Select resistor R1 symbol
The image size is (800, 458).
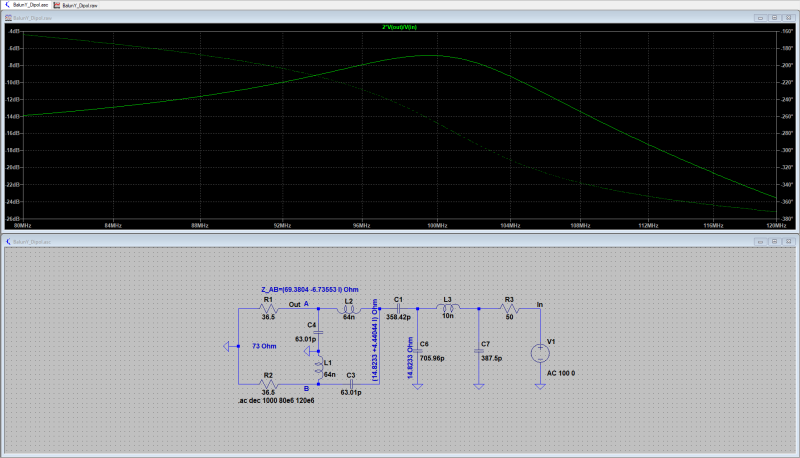(x=268, y=309)
